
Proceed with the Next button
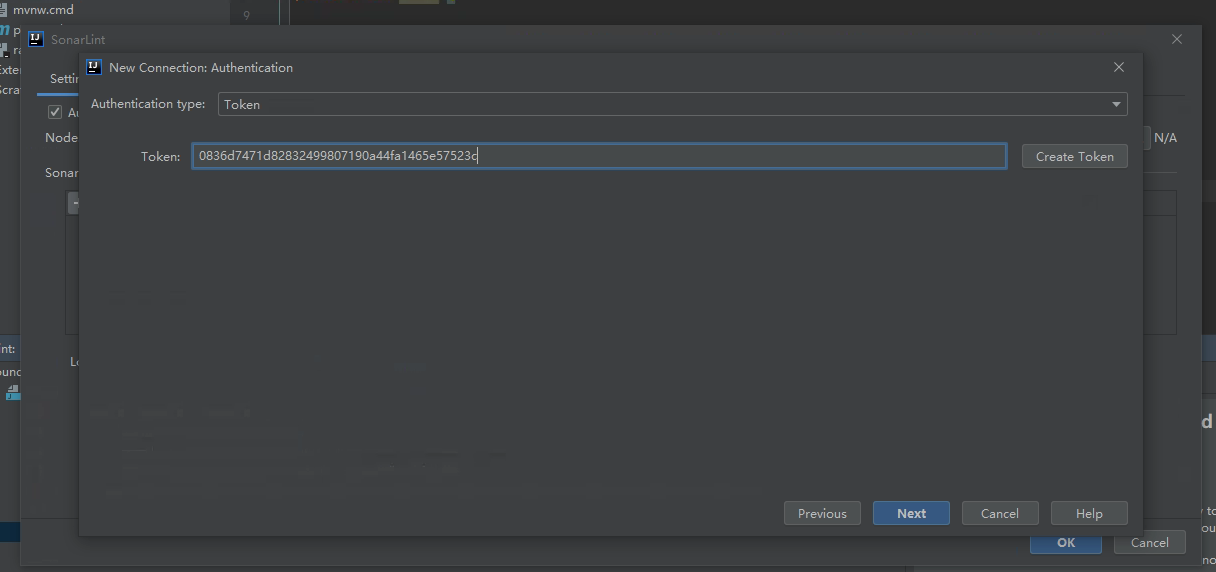point(911,513)
